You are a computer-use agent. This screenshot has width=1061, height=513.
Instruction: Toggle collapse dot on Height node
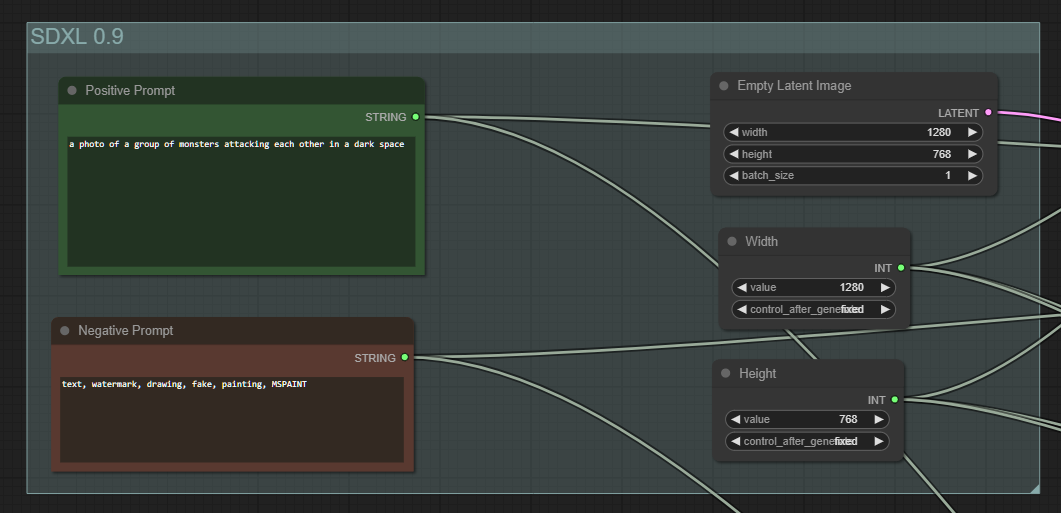726,373
